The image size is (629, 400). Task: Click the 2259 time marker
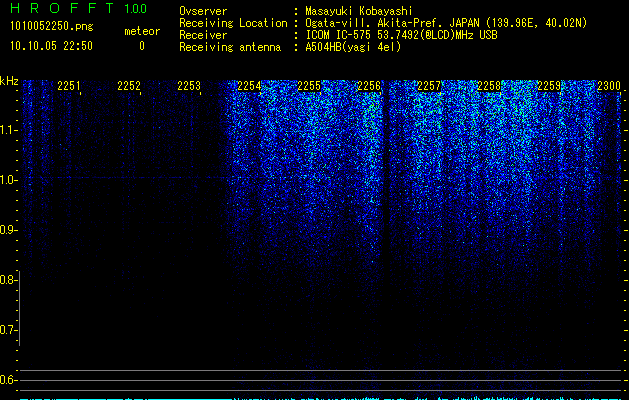tap(549, 86)
